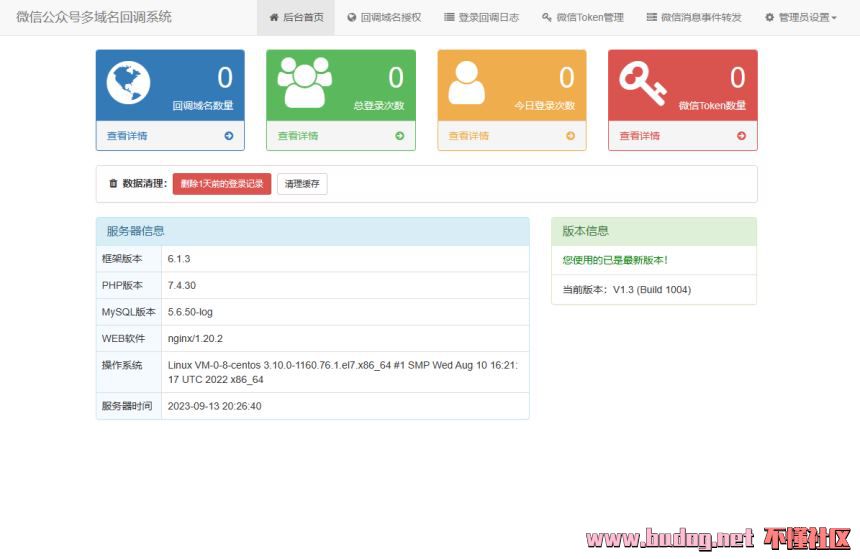This screenshot has width=860, height=559.
Task: Click the 清理缓存 button
Action: click(x=302, y=184)
